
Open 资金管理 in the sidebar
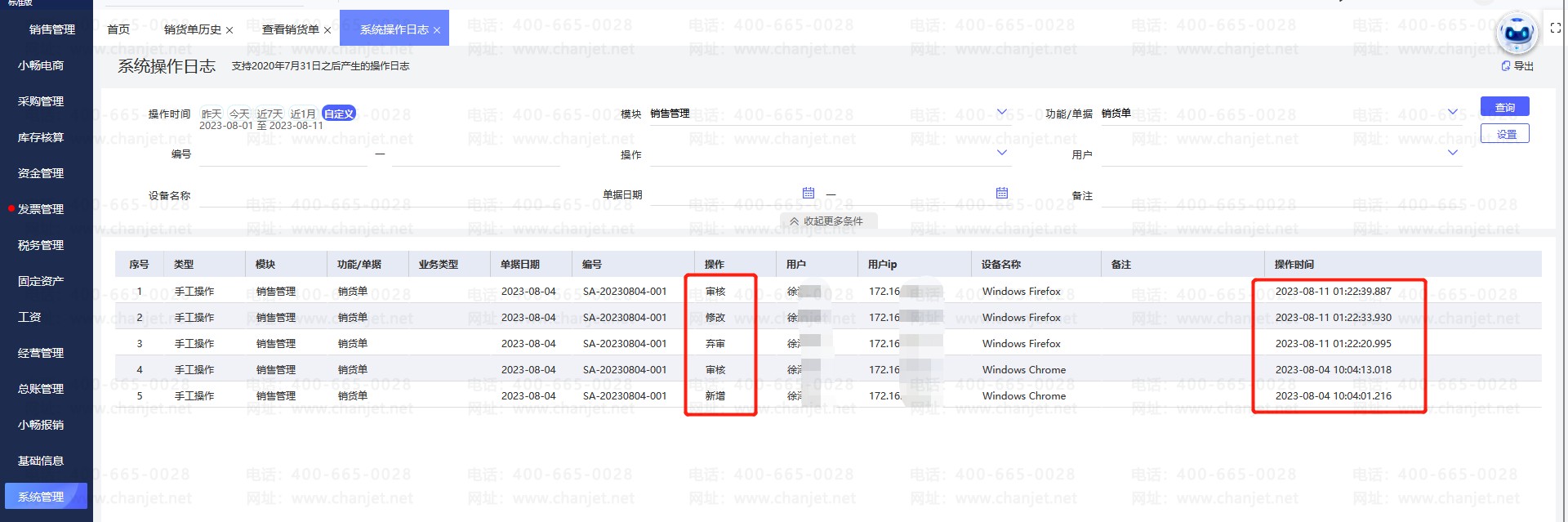[x=41, y=173]
